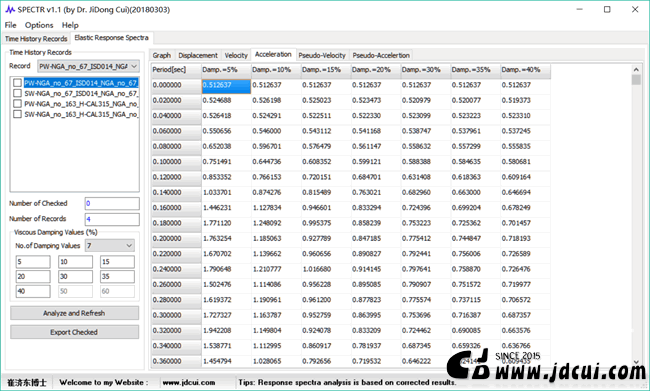Click the highlighted cell 0.512637 under Damp.=5%
650x391 pixels.
tap(226, 86)
